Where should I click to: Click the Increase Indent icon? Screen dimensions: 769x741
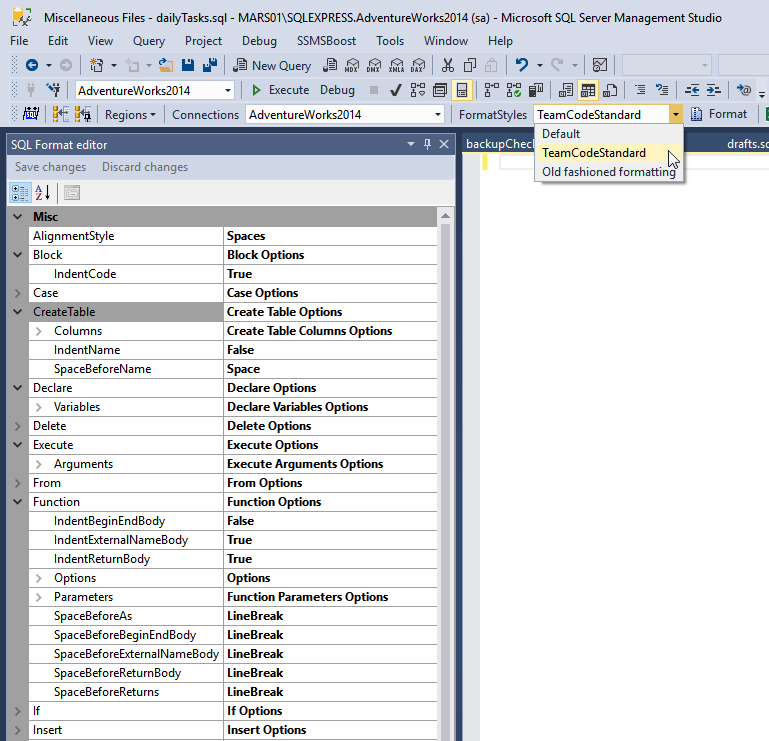point(714,90)
